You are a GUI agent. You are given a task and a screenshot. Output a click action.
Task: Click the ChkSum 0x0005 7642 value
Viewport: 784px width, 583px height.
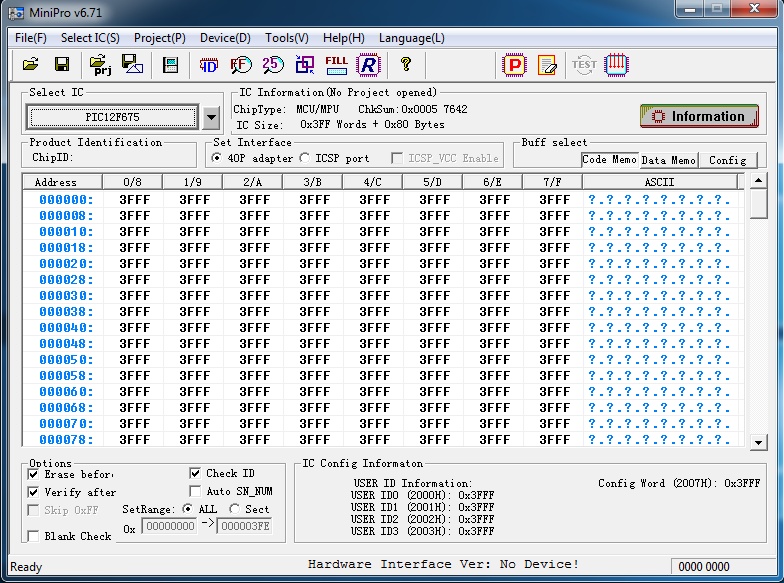[x=434, y=110]
